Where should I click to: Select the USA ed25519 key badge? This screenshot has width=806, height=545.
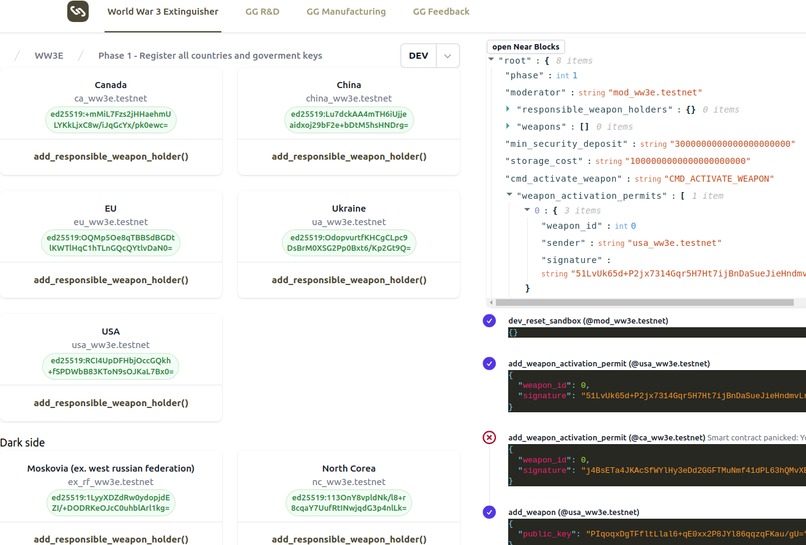[x=111, y=366]
